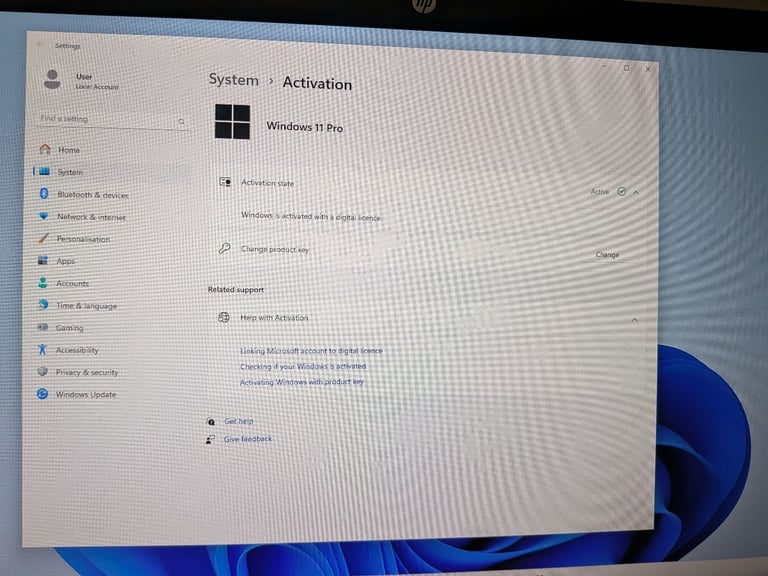The image size is (768, 576).
Task: Open the Apps settings category
Action: click(65, 261)
